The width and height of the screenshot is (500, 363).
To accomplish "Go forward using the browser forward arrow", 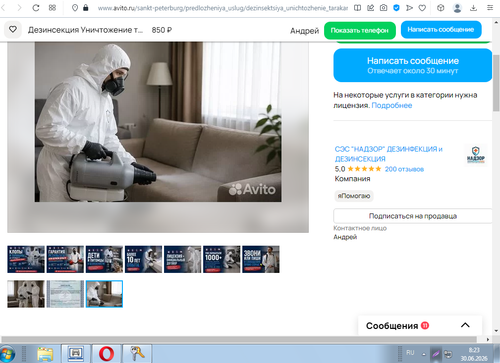I will [x=19, y=8].
